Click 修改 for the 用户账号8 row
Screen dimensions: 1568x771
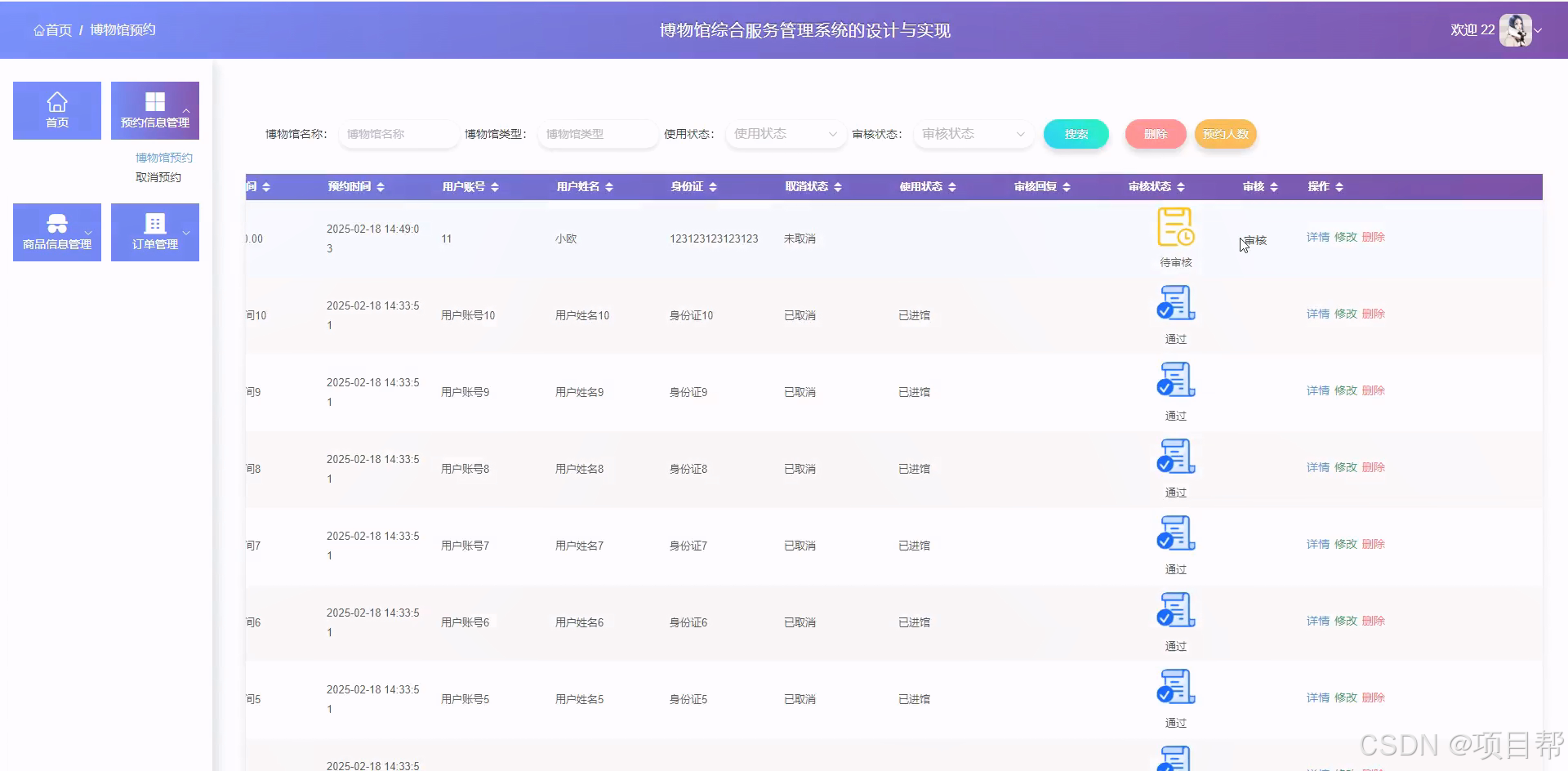pyautogui.click(x=1346, y=467)
